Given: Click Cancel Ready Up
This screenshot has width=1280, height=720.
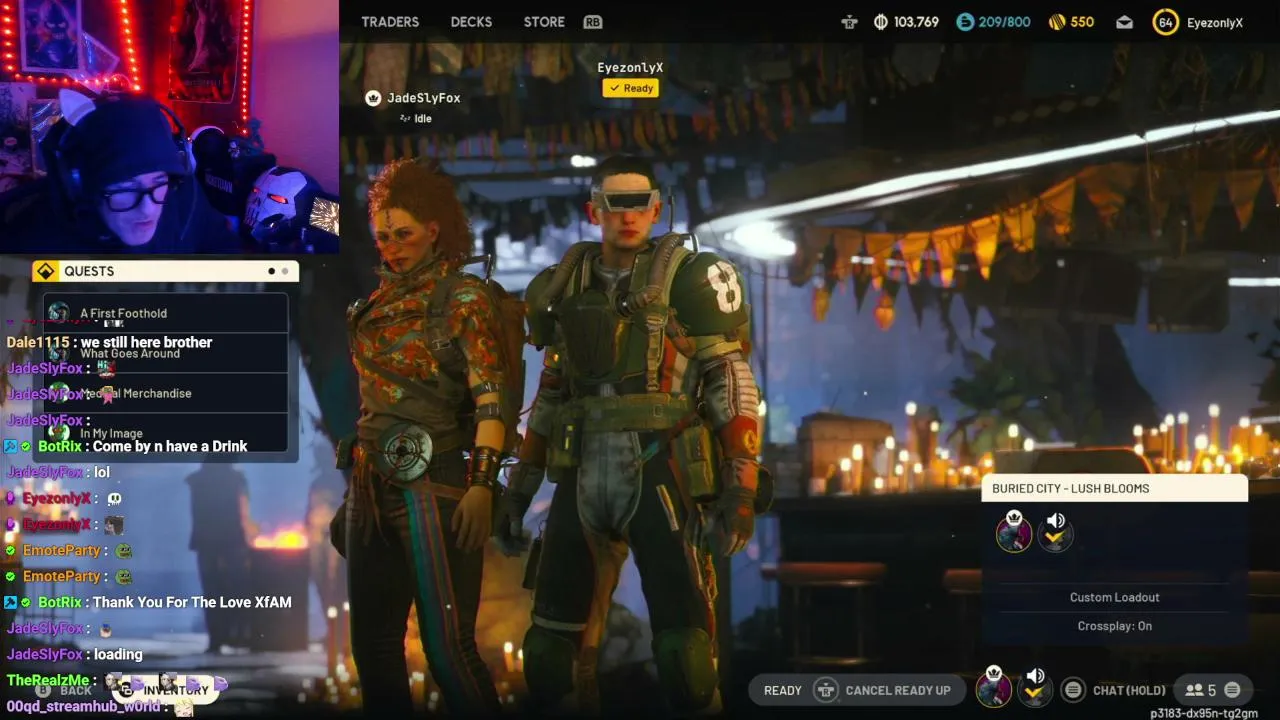Looking at the screenshot, I should coord(898,690).
